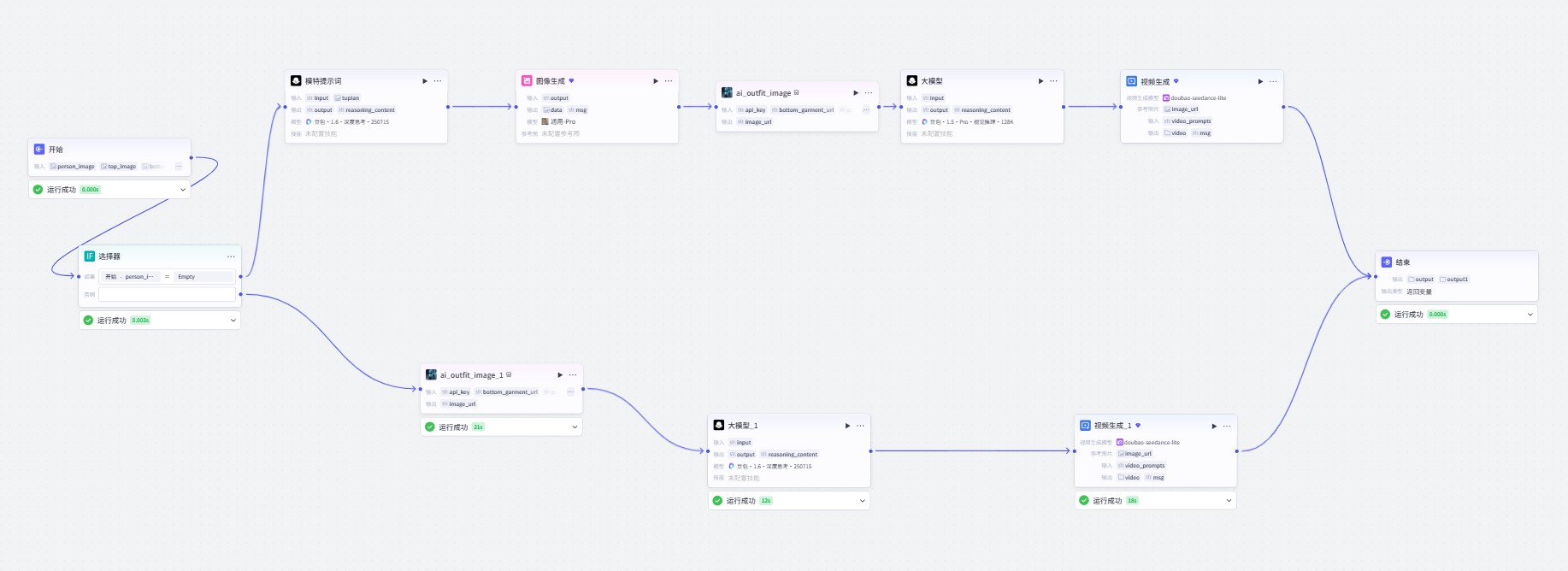This screenshot has width=1568, height=571.
Task: Run the 模特提示词 node with play icon
Action: pyautogui.click(x=425, y=81)
